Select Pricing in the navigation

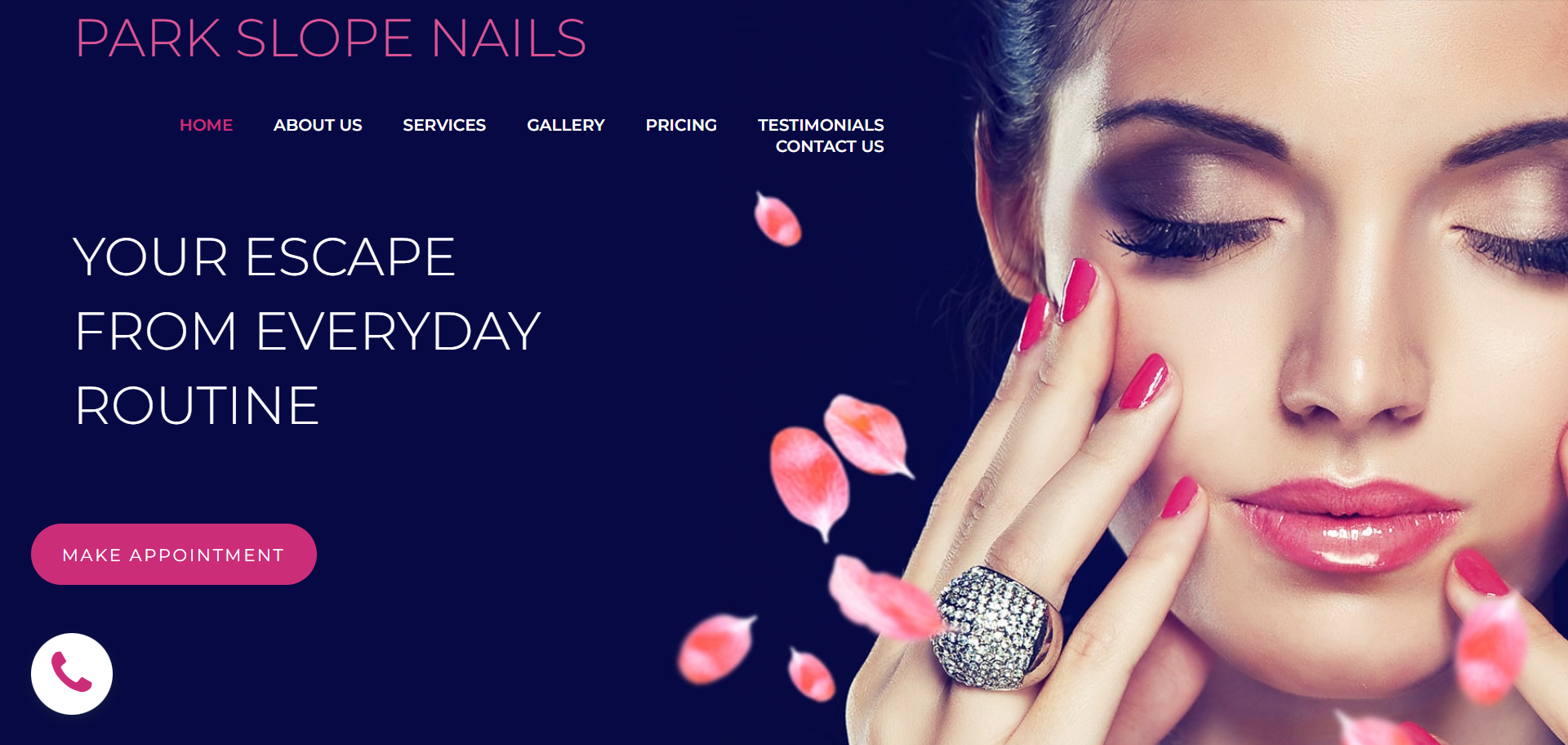pos(681,125)
